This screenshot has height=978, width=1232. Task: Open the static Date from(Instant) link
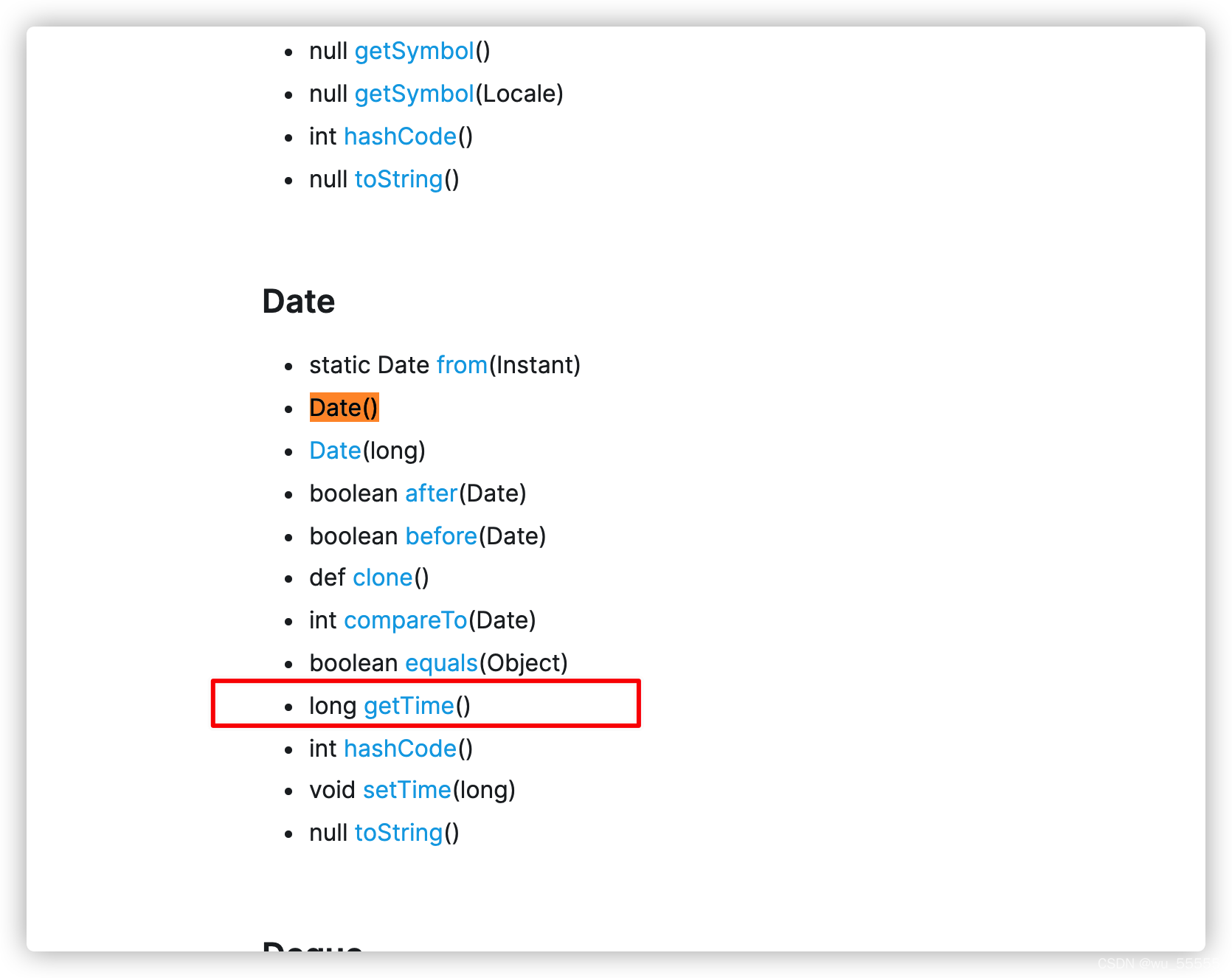(462, 365)
